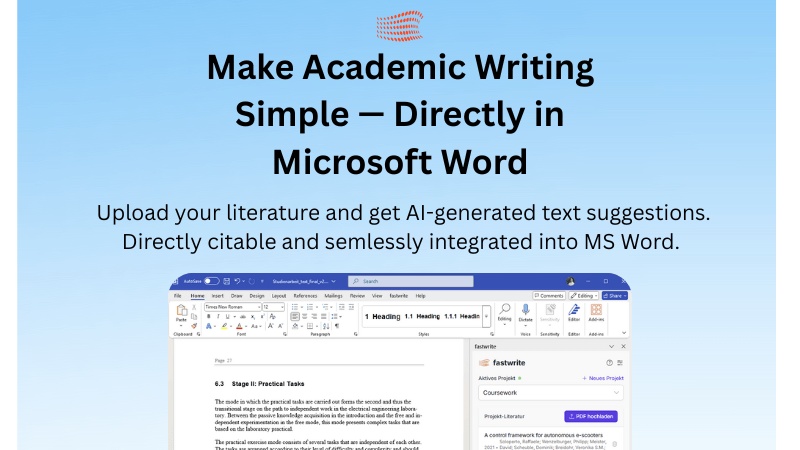This screenshot has height=450, width=800.
Task: Click the Paste clipboard icon
Action: pyautogui.click(x=181, y=312)
